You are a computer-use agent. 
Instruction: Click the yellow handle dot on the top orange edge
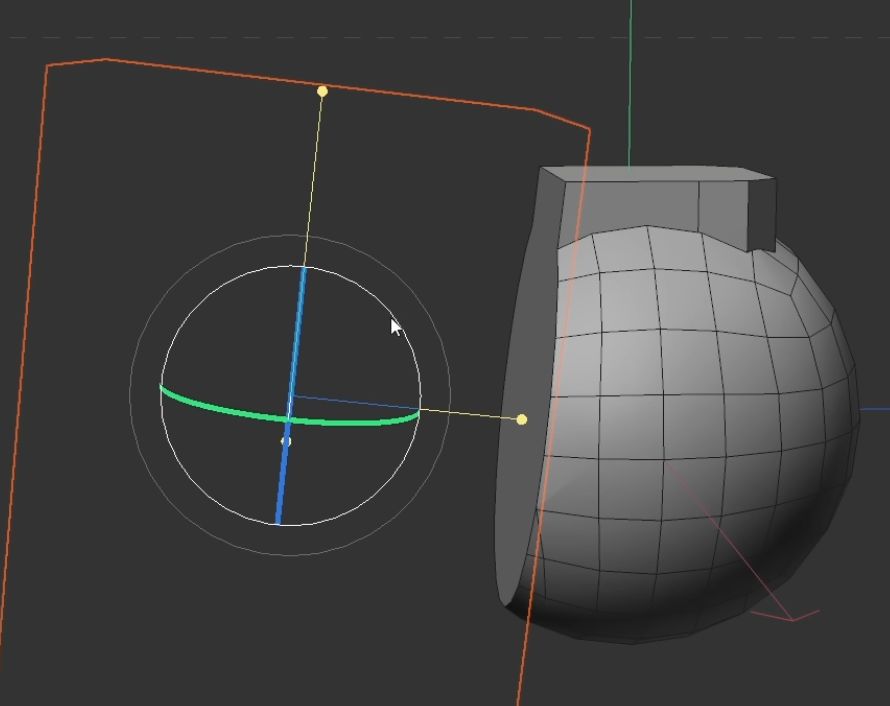[322, 91]
